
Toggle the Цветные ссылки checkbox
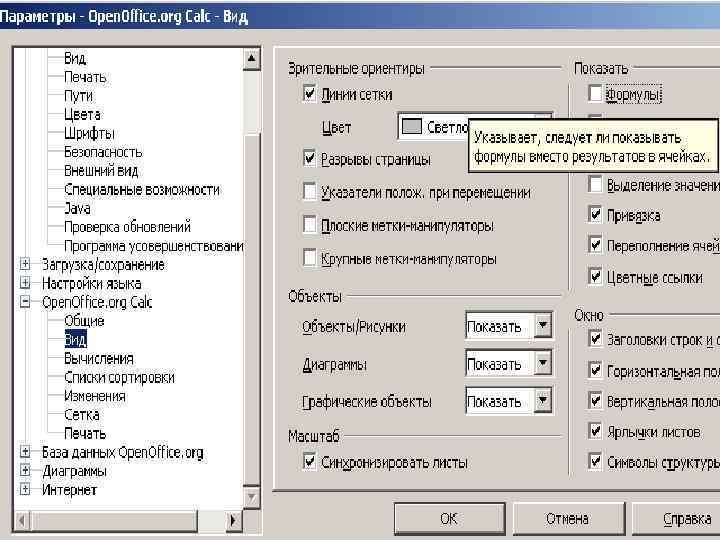pyautogui.click(x=595, y=277)
